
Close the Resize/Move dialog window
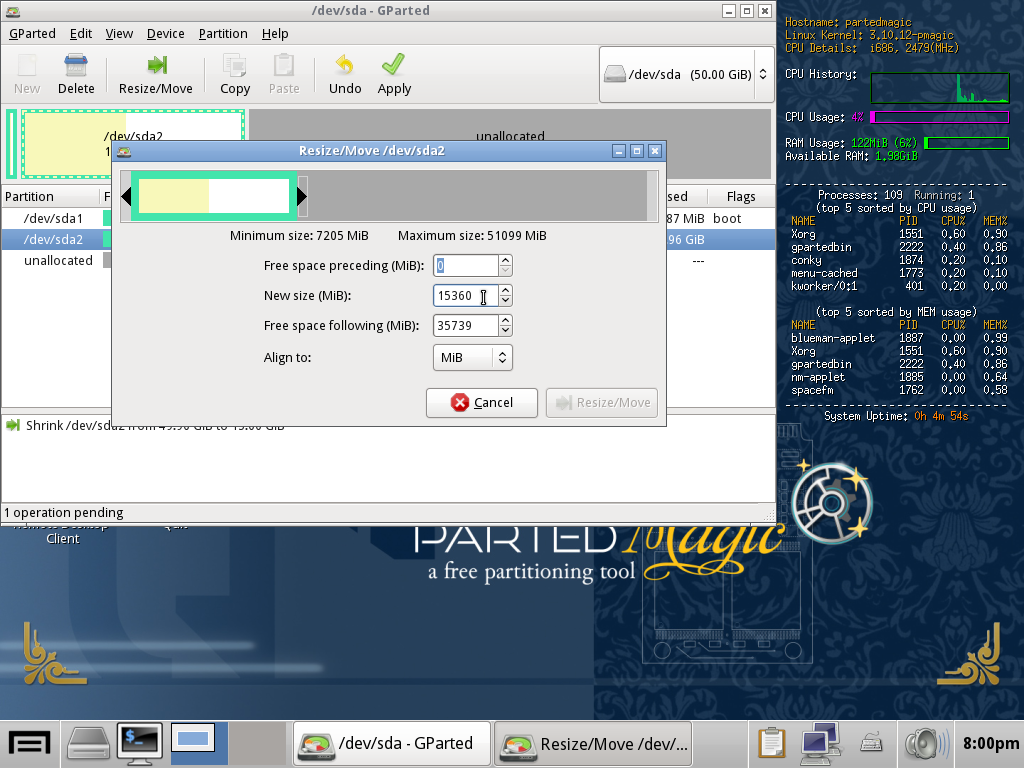click(x=655, y=151)
